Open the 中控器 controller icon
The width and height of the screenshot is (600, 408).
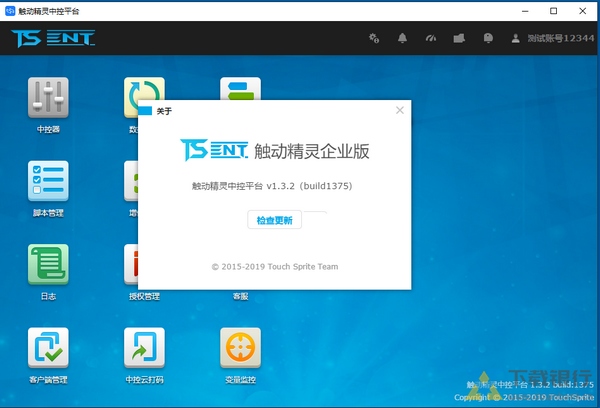pyautogui.click(x=48, y=98)
